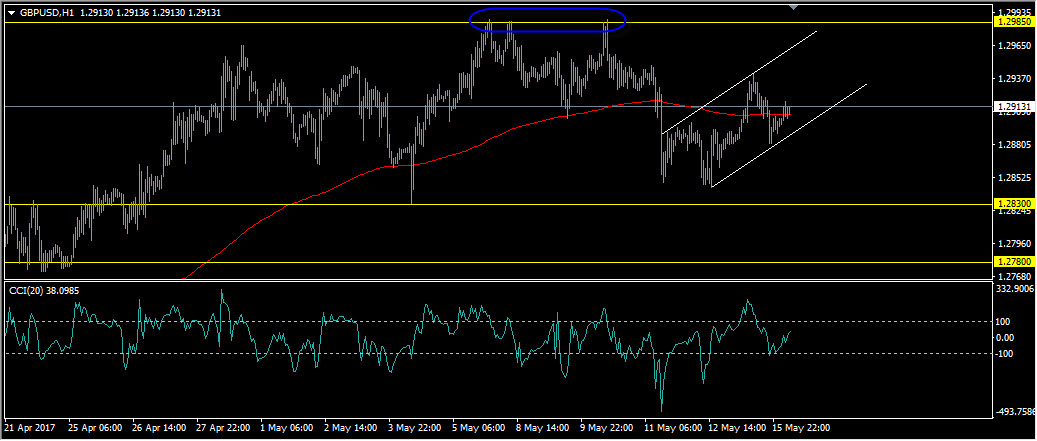The height and width of the screenshot is (441, 1037).
Task: Click the -493.7586 CCI axis value
Action: coord(1017,413)
